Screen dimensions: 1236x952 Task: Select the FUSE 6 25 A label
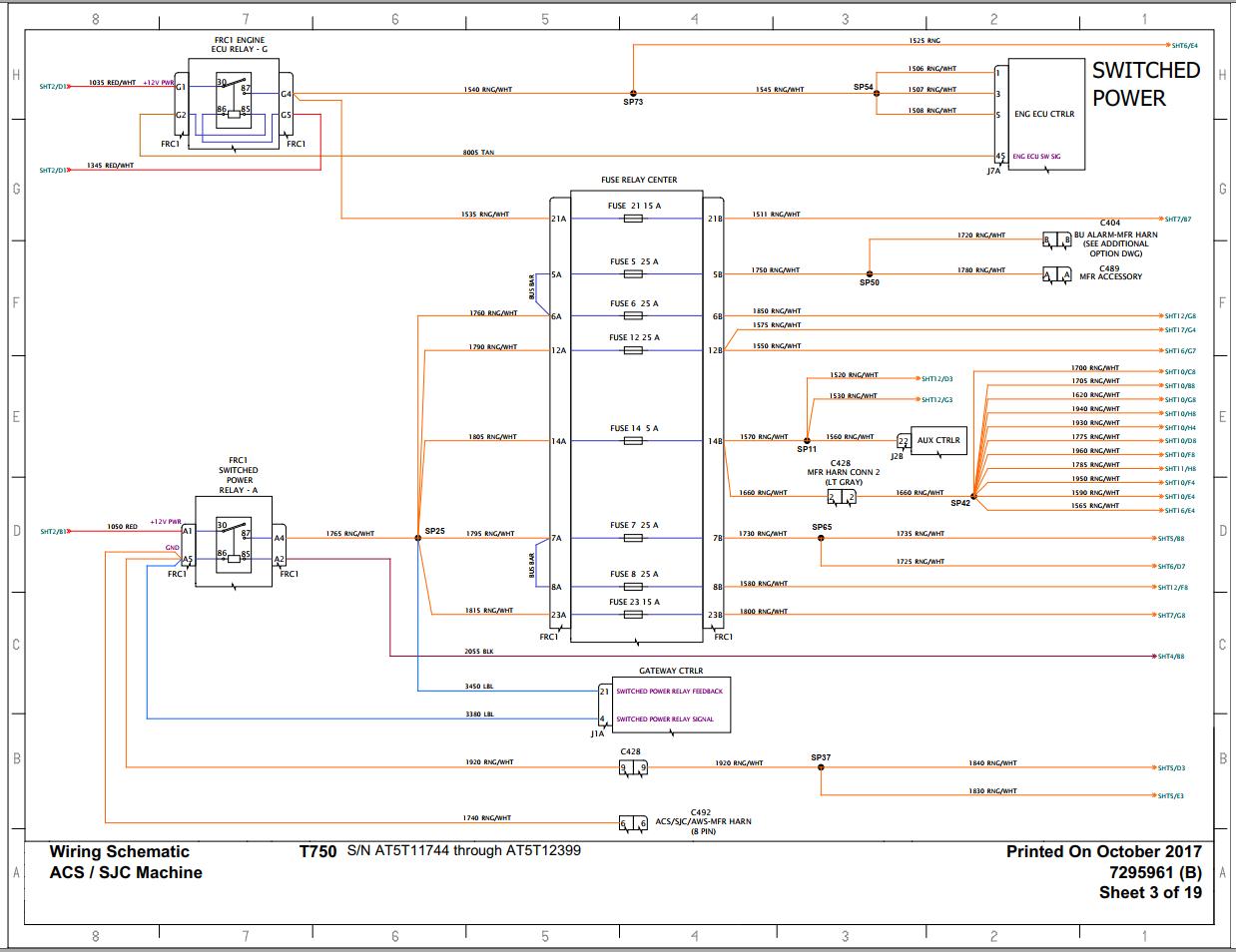[x=634, y=303]
